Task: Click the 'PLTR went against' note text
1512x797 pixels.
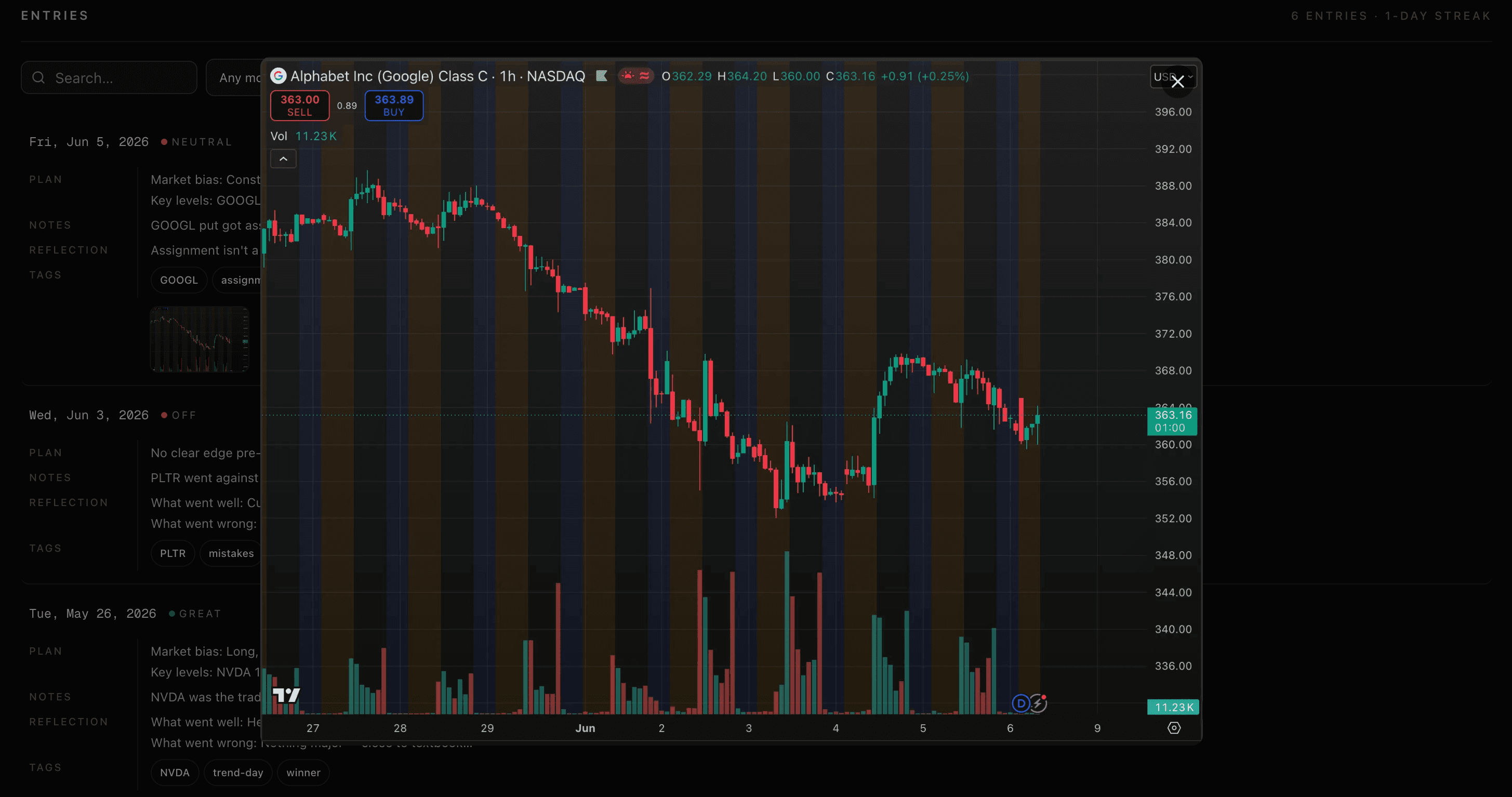Action: point(205,477)
